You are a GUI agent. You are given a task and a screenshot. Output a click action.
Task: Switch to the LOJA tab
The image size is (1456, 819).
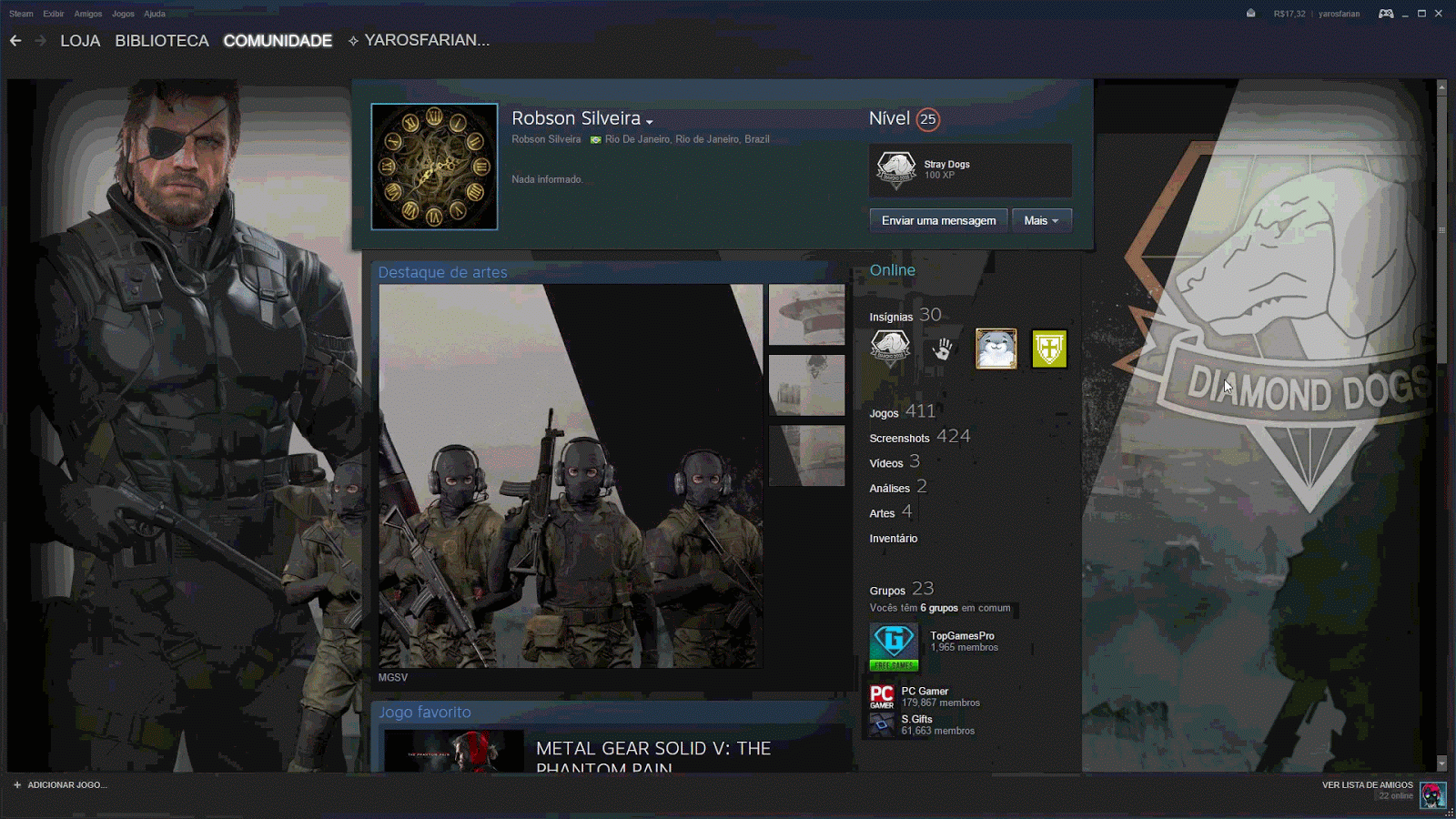click(80, 41)
